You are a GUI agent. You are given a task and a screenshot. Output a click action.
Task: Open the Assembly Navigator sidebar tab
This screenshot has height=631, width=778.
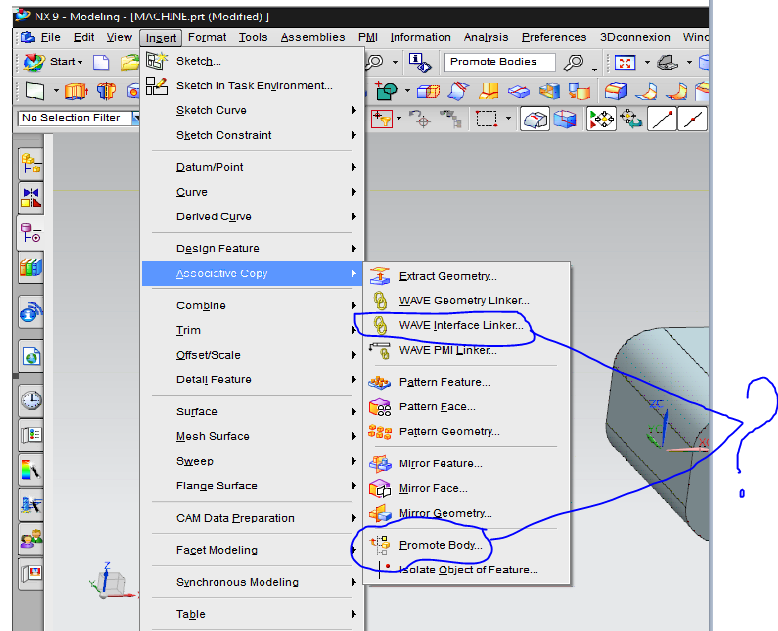coord(31,163)
